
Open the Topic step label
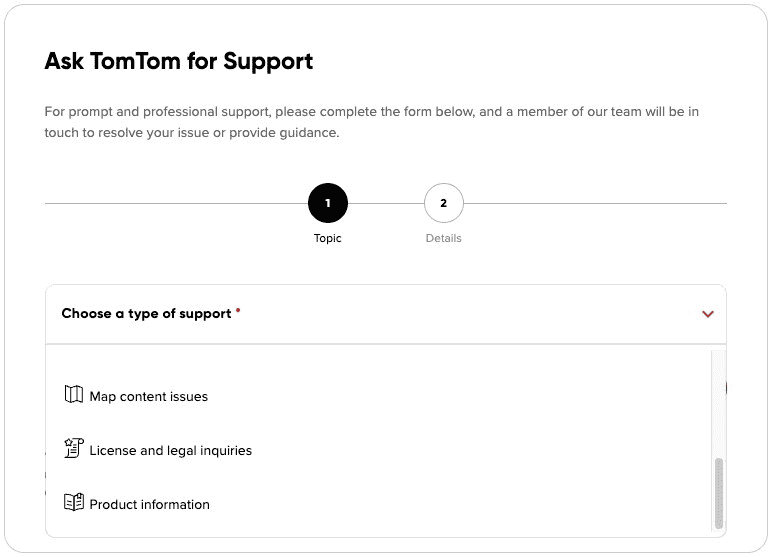pos(327,239)
